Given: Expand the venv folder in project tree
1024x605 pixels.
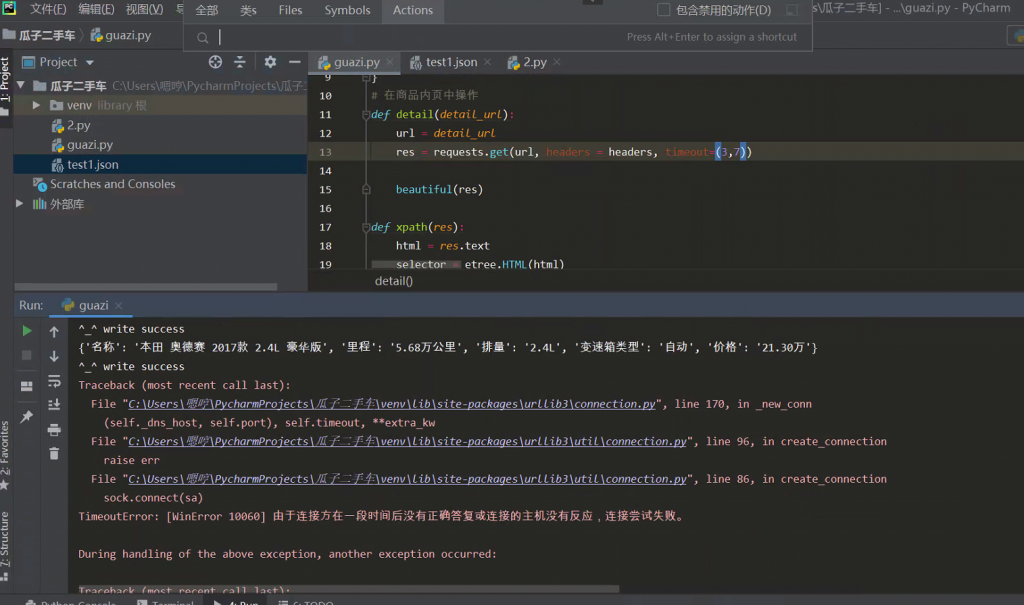Looking at the screenshot, I should pyautogui.click(x=37, y=105).
